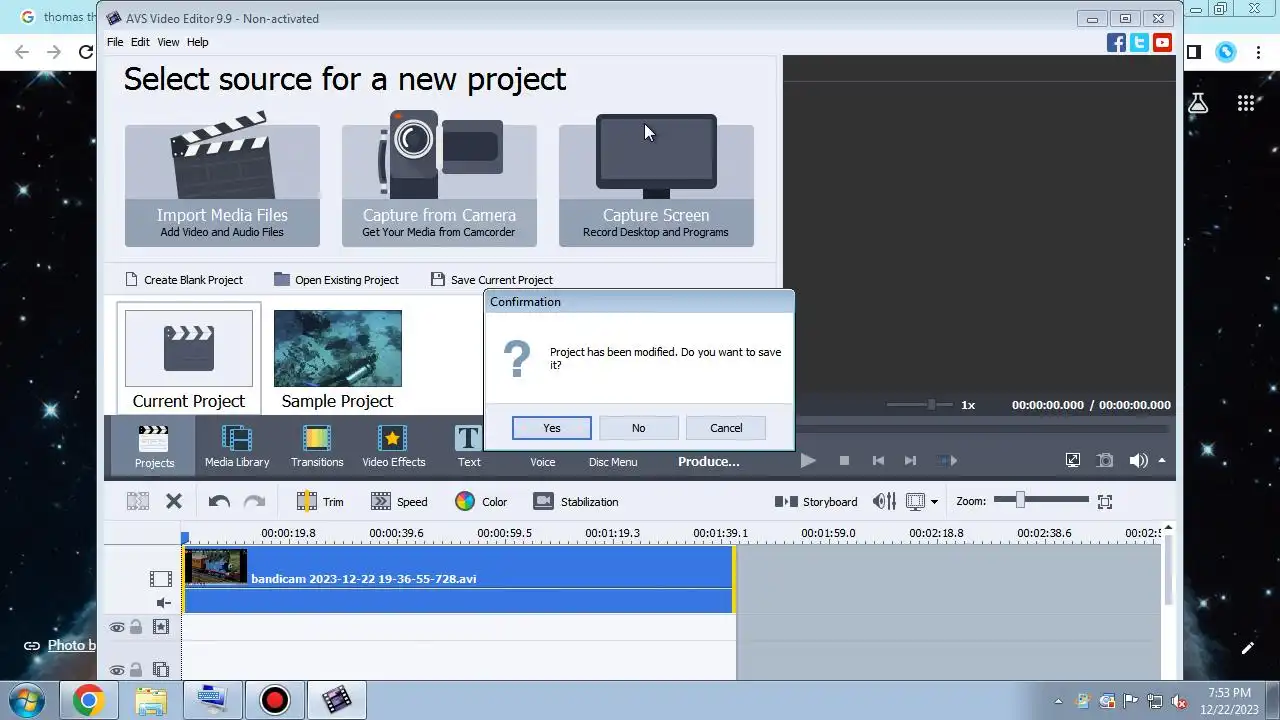Viewport: 1280px width, 720px height.
Task: Adjust the playback speed slider
Action: point(919,405)
